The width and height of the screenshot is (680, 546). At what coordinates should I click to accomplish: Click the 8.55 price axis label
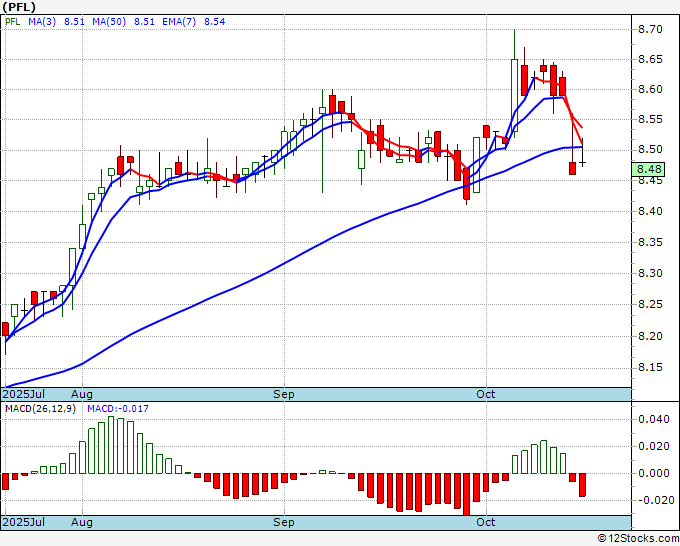[650, 119]
